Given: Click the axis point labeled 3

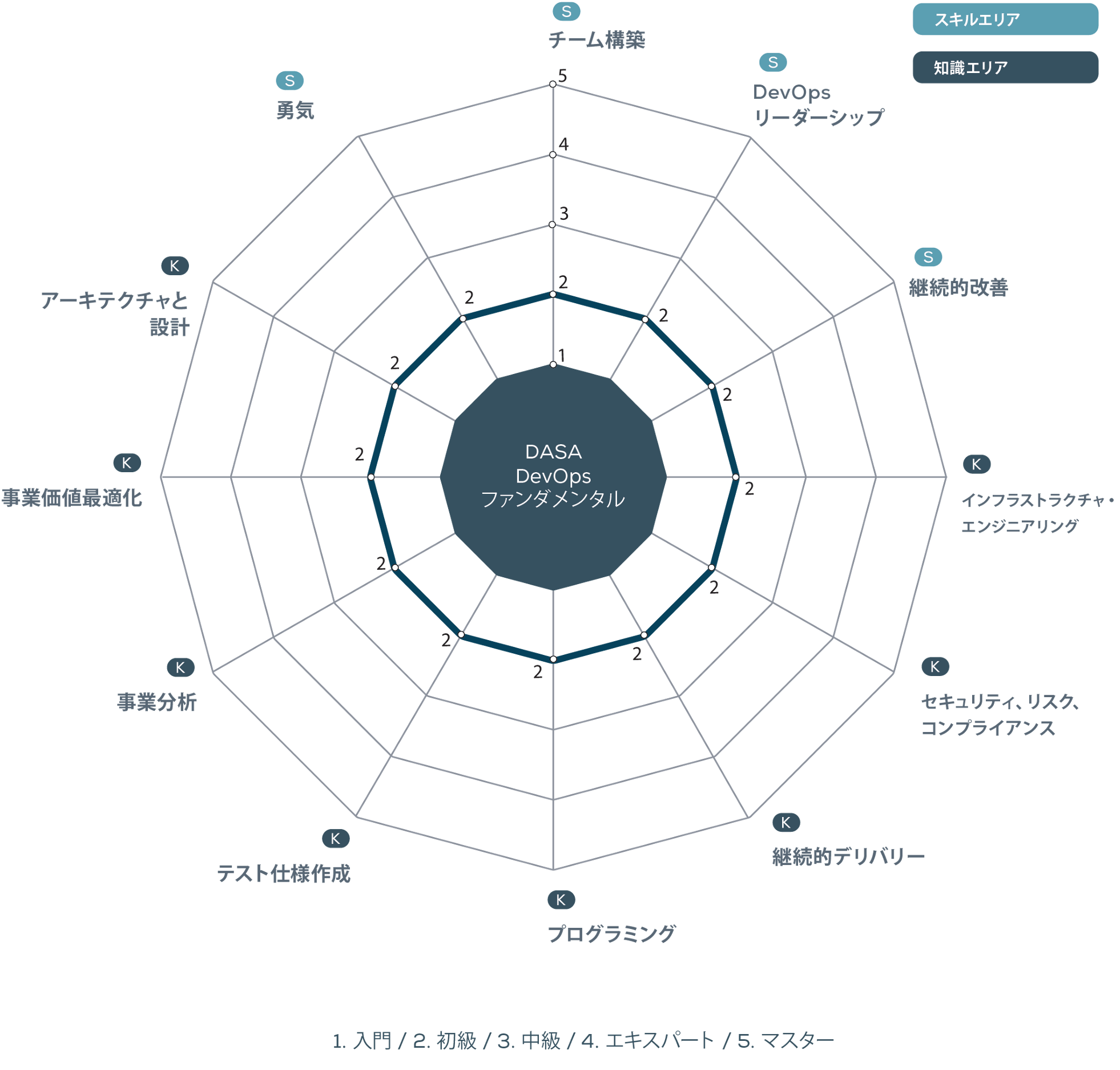Looking at the screenshot, I should click(x=552, y=224).
